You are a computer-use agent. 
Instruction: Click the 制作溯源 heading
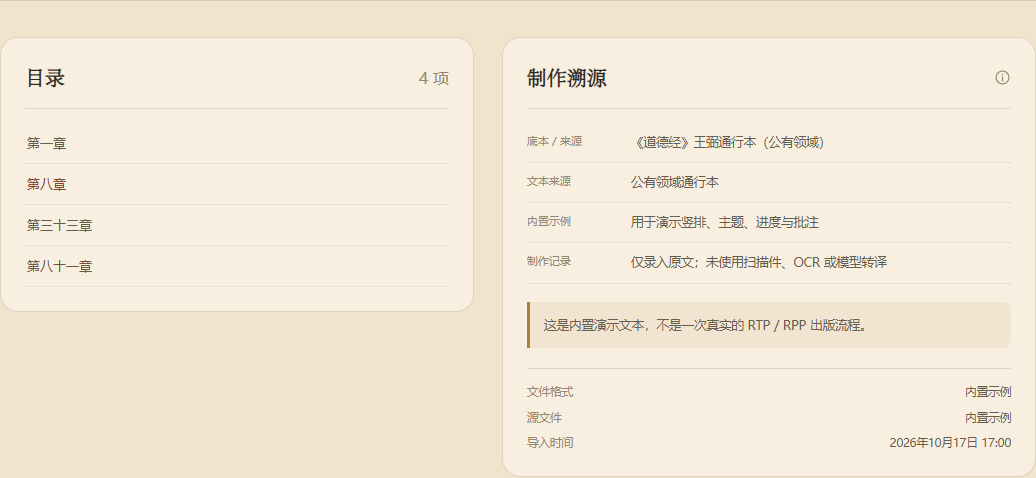coord(566,78)
